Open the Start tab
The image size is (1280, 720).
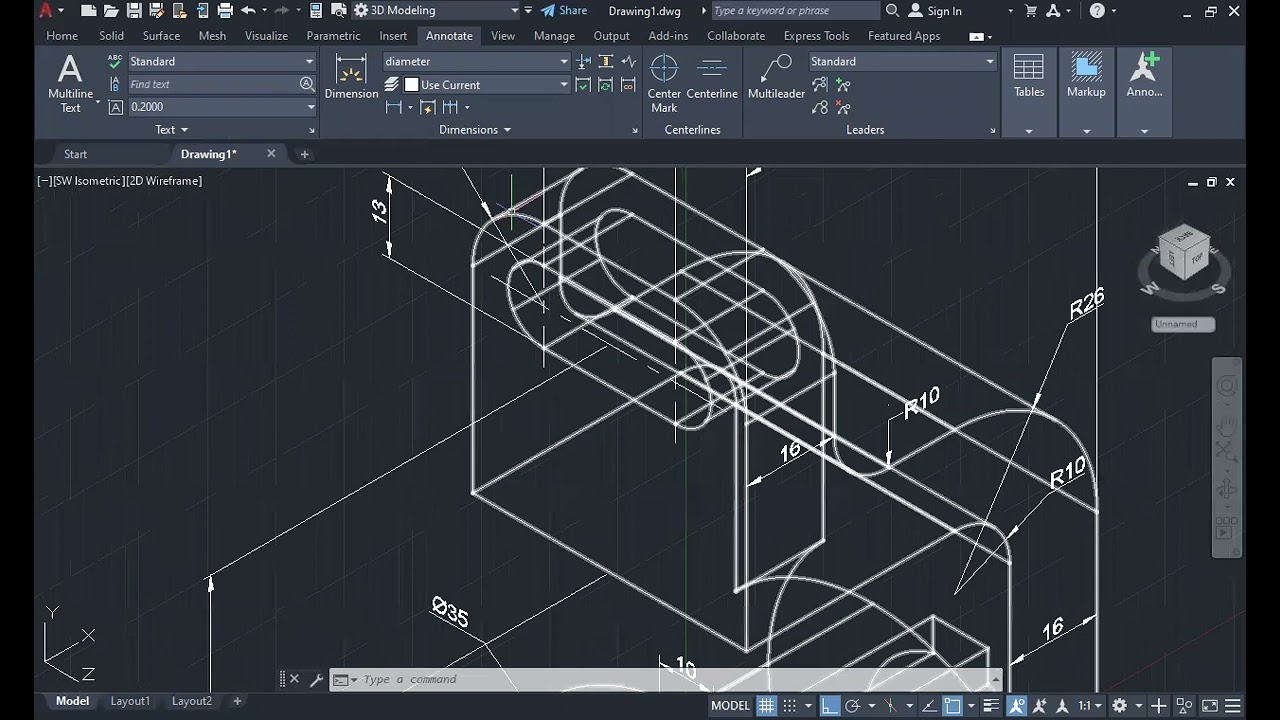[76, 154]
